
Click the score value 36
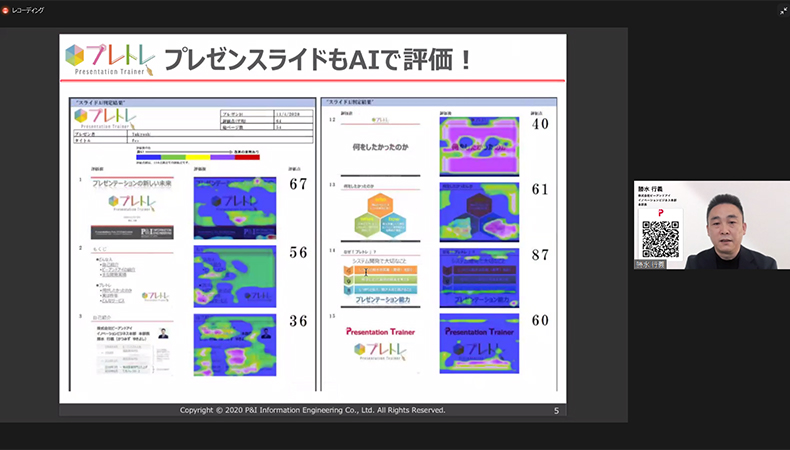tap(298, 321)
